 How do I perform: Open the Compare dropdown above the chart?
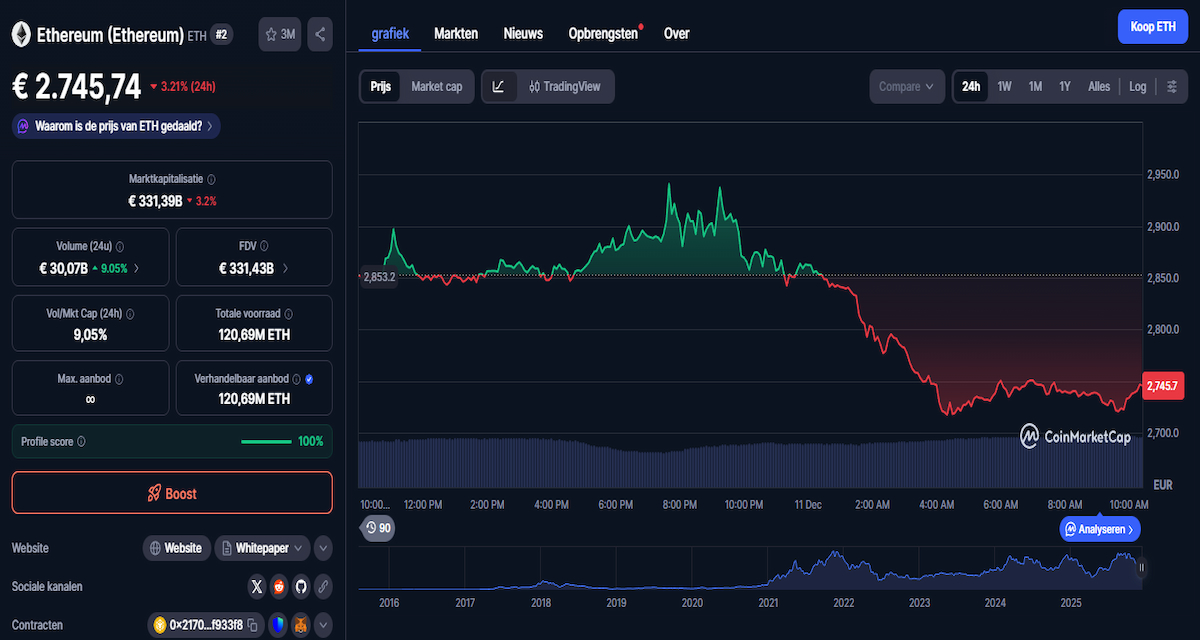(x=906, y=86)
